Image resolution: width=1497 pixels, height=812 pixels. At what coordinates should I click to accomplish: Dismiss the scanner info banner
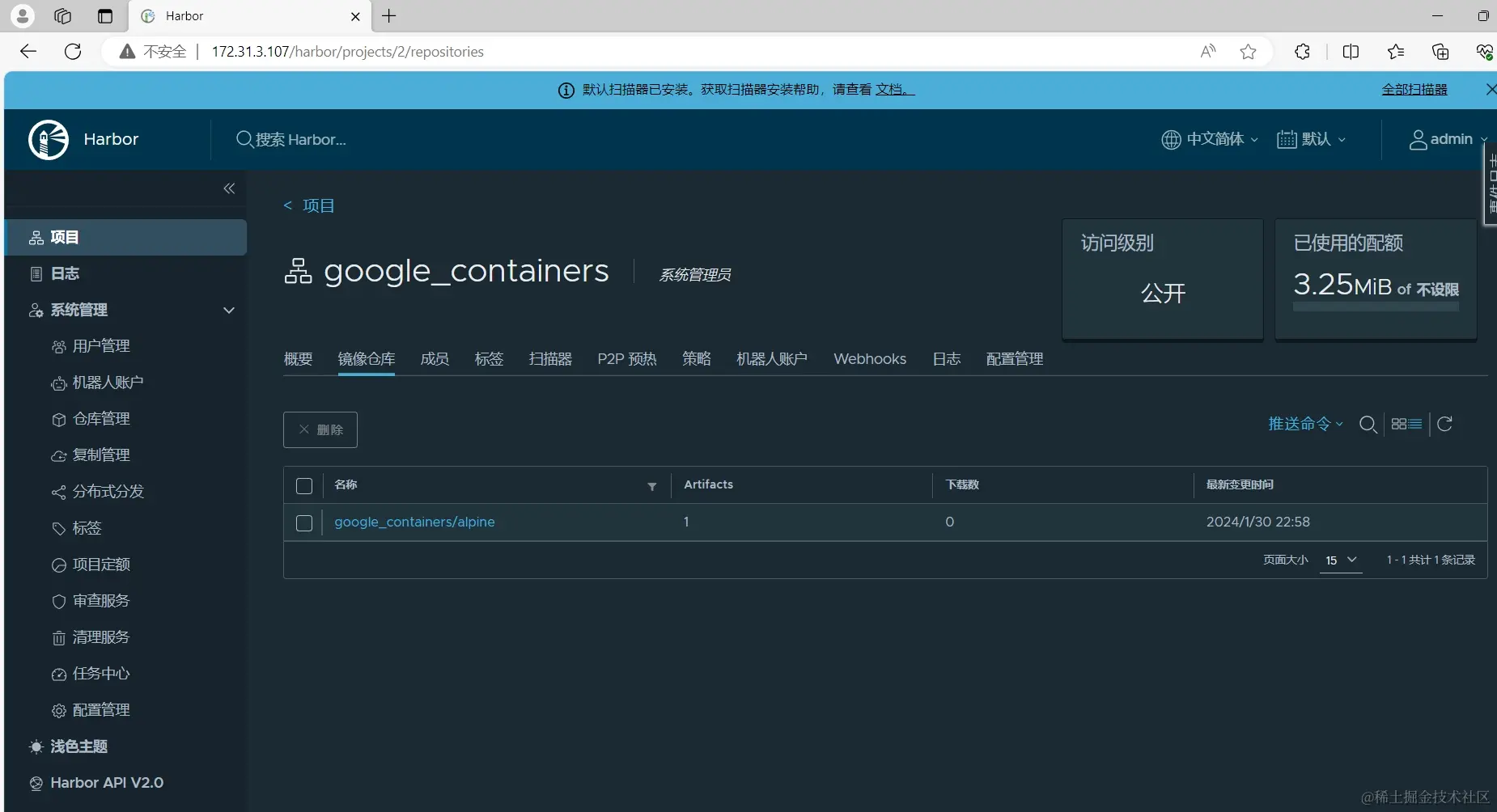point(1491,90)
